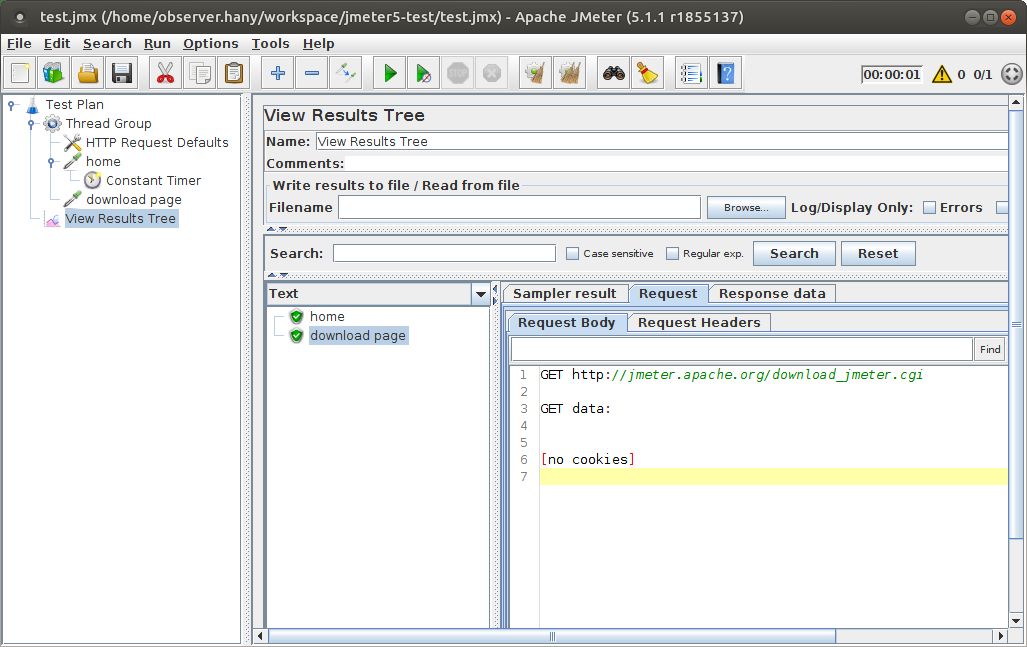
Task: Start the test with the green play icon
Action: coord(390,73)
